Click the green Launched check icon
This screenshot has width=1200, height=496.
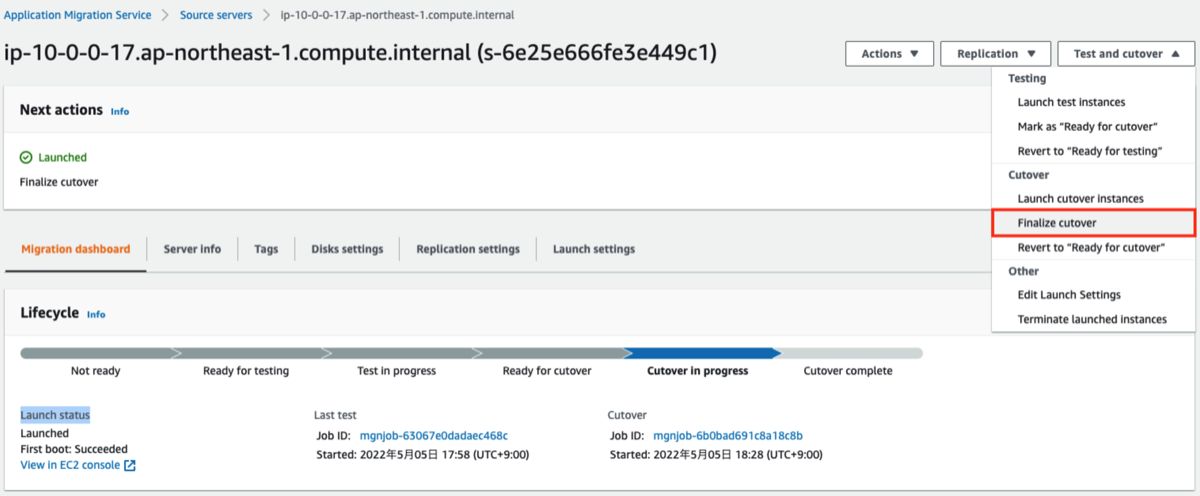coord(26,157)
